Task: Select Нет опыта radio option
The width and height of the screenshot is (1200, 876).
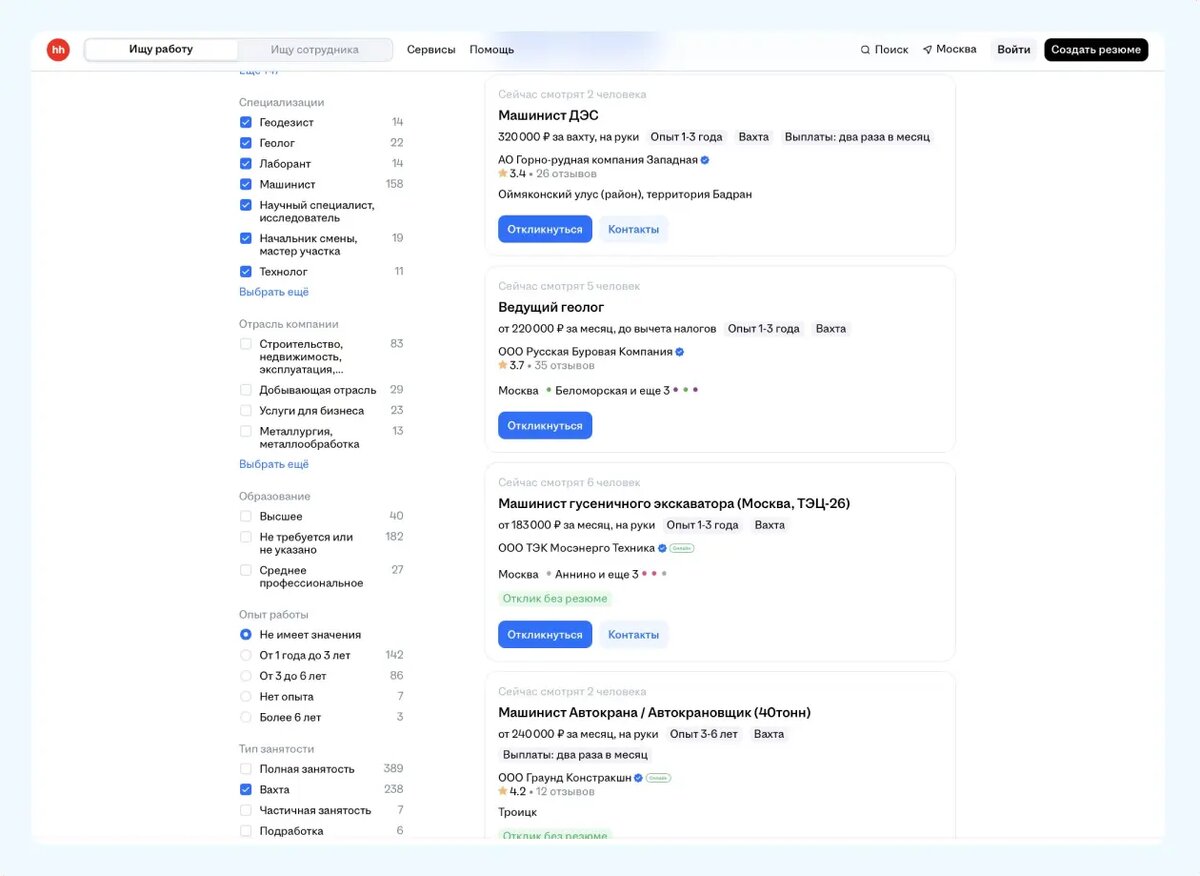Action: [246, 697]
